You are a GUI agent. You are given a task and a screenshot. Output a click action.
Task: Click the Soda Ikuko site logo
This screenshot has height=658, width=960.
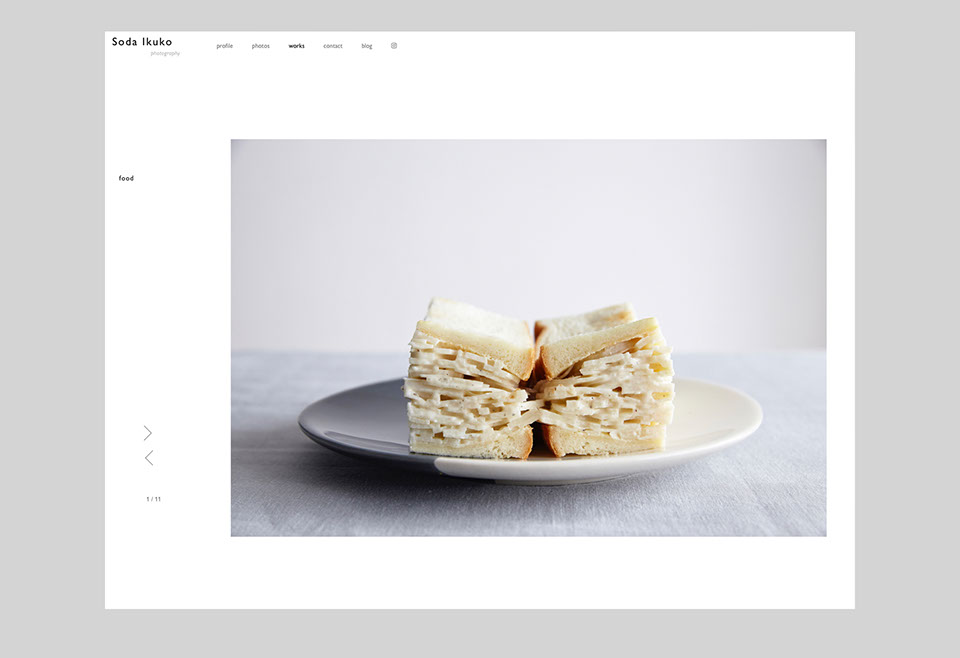pyautogui.click(x=142, y=42)
